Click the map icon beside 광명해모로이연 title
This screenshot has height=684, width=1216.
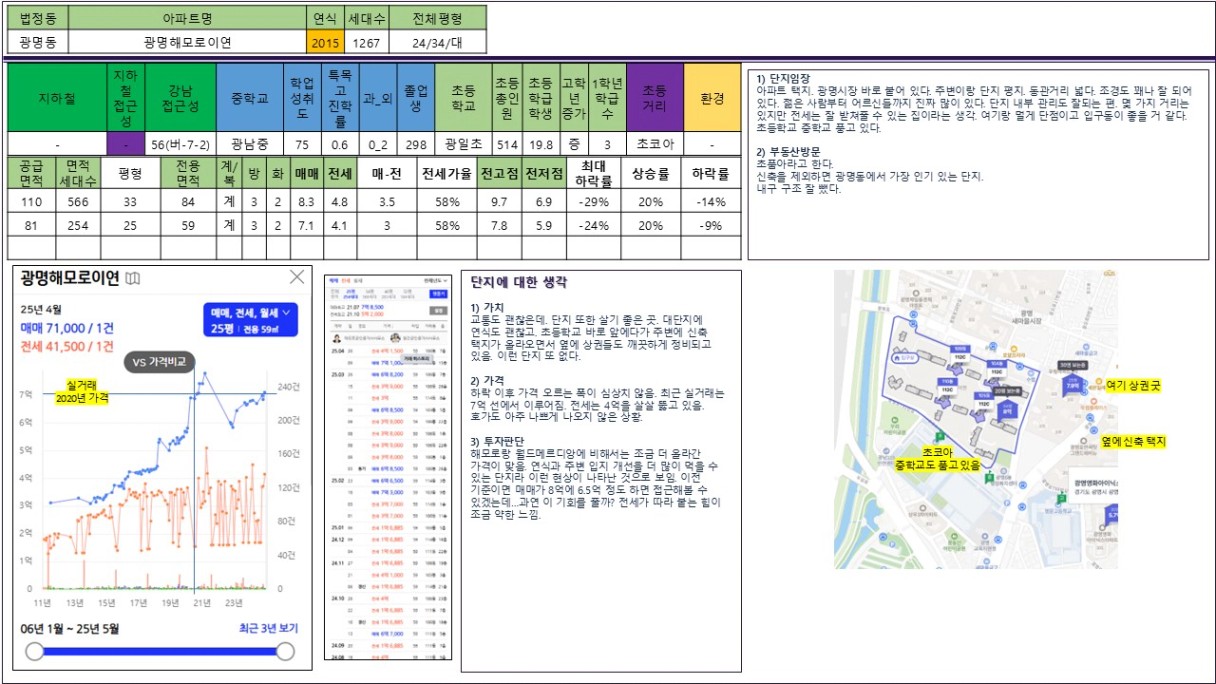[x=133, y=278]
